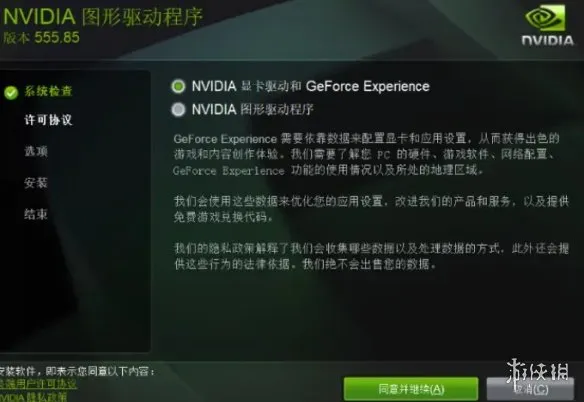Screen dimensions: 584x402
Task: Open the 许可协议 step in sidebar
Action: (48, 120)
